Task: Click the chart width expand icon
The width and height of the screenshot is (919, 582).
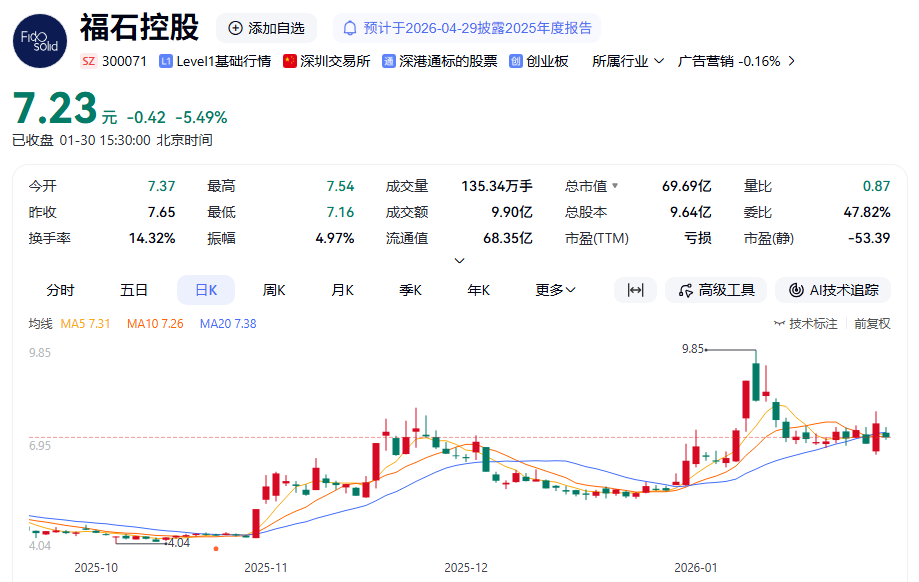Action: (x=635, y=290)
